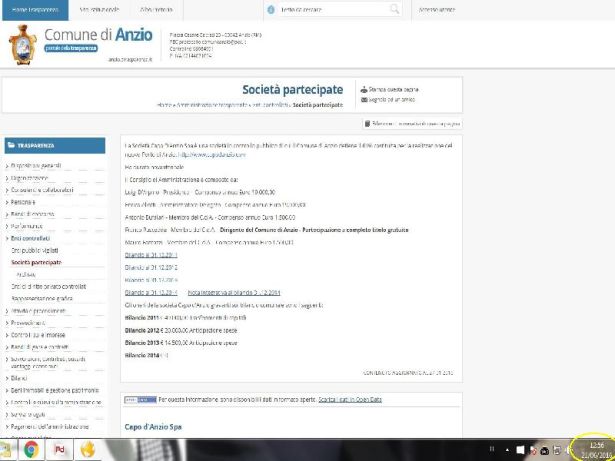This screenshot has width=615, height=461.
Task: Open Archivio under Società partecipate
Action: point(26,275)
